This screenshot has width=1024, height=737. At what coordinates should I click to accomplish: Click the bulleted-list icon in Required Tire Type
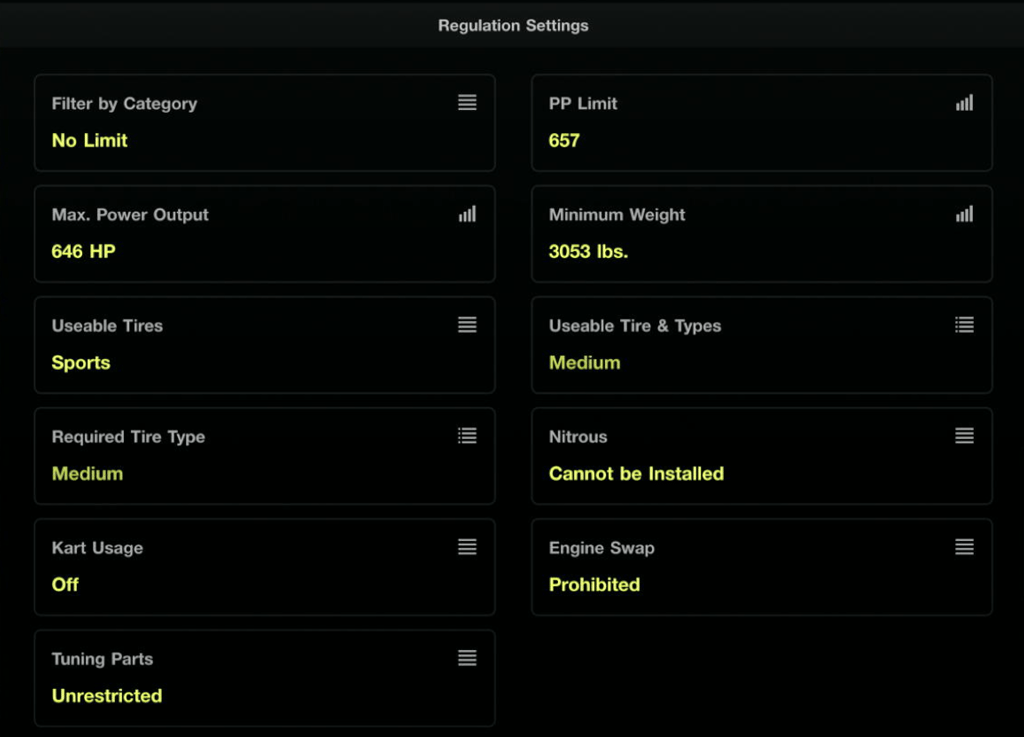click(467, 435)
